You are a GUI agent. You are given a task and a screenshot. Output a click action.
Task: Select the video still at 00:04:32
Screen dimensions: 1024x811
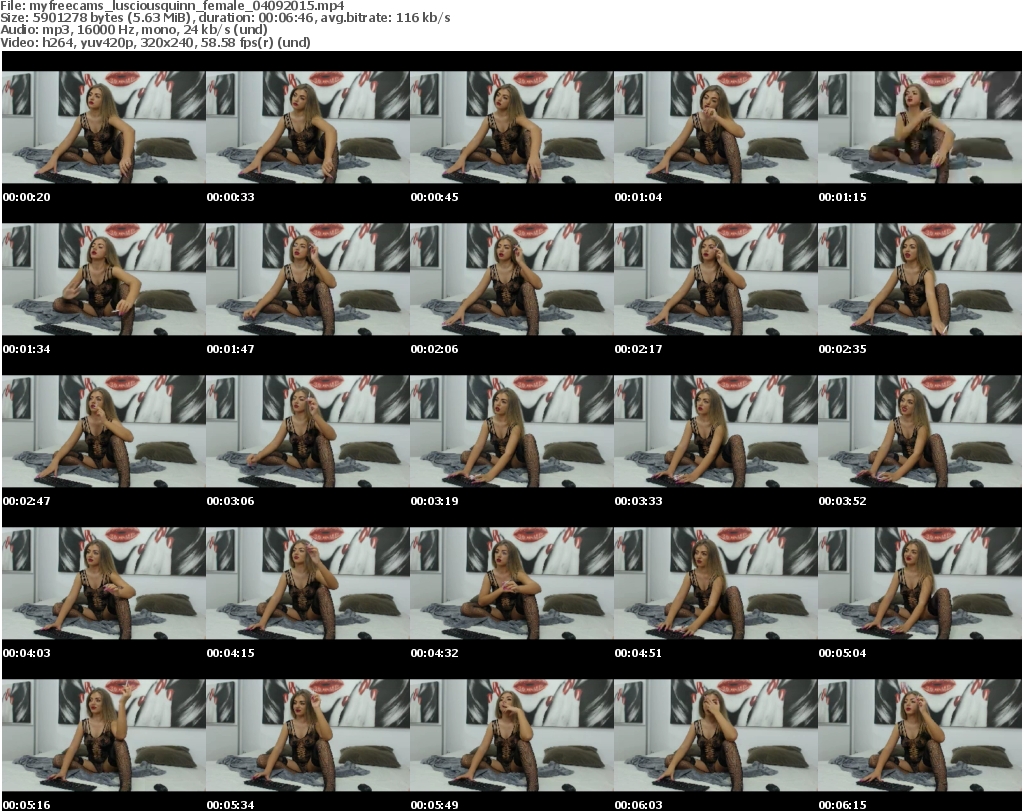tap(511, 584)
